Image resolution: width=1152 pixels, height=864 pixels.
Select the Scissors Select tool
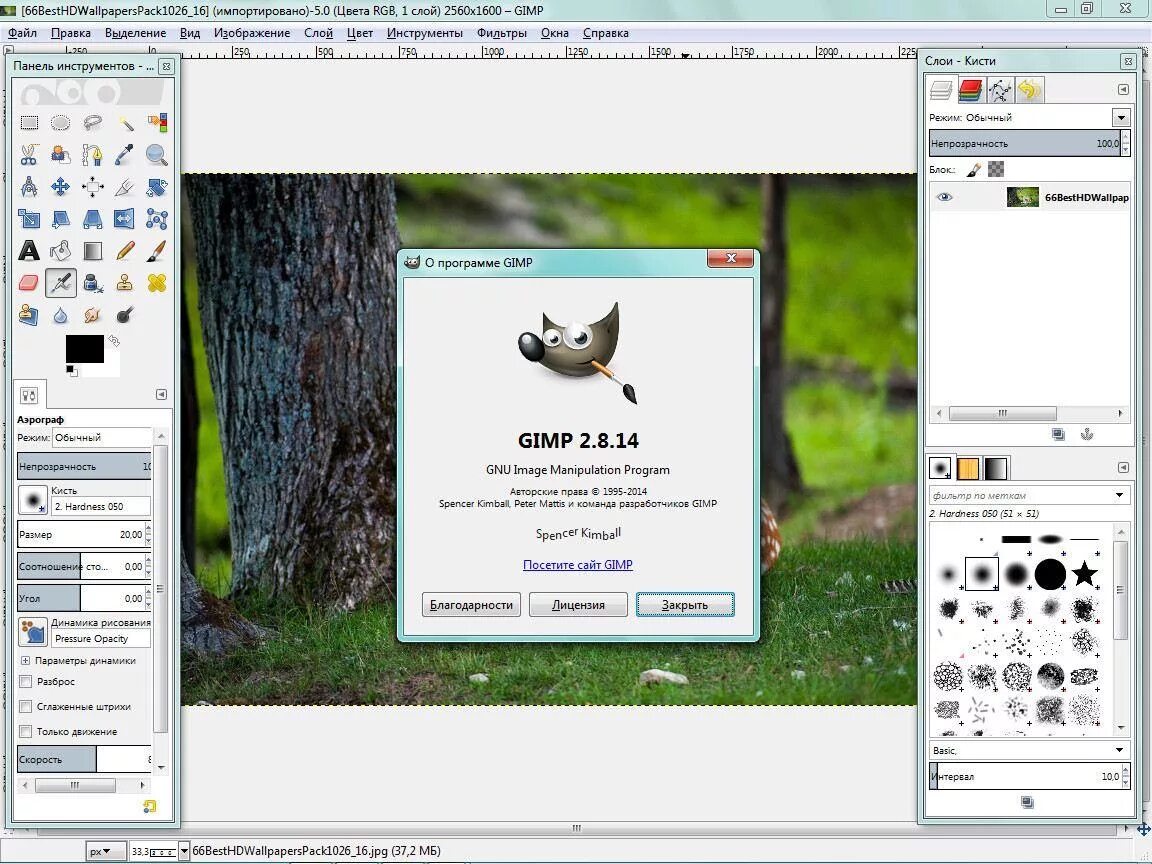click(29, 155)
